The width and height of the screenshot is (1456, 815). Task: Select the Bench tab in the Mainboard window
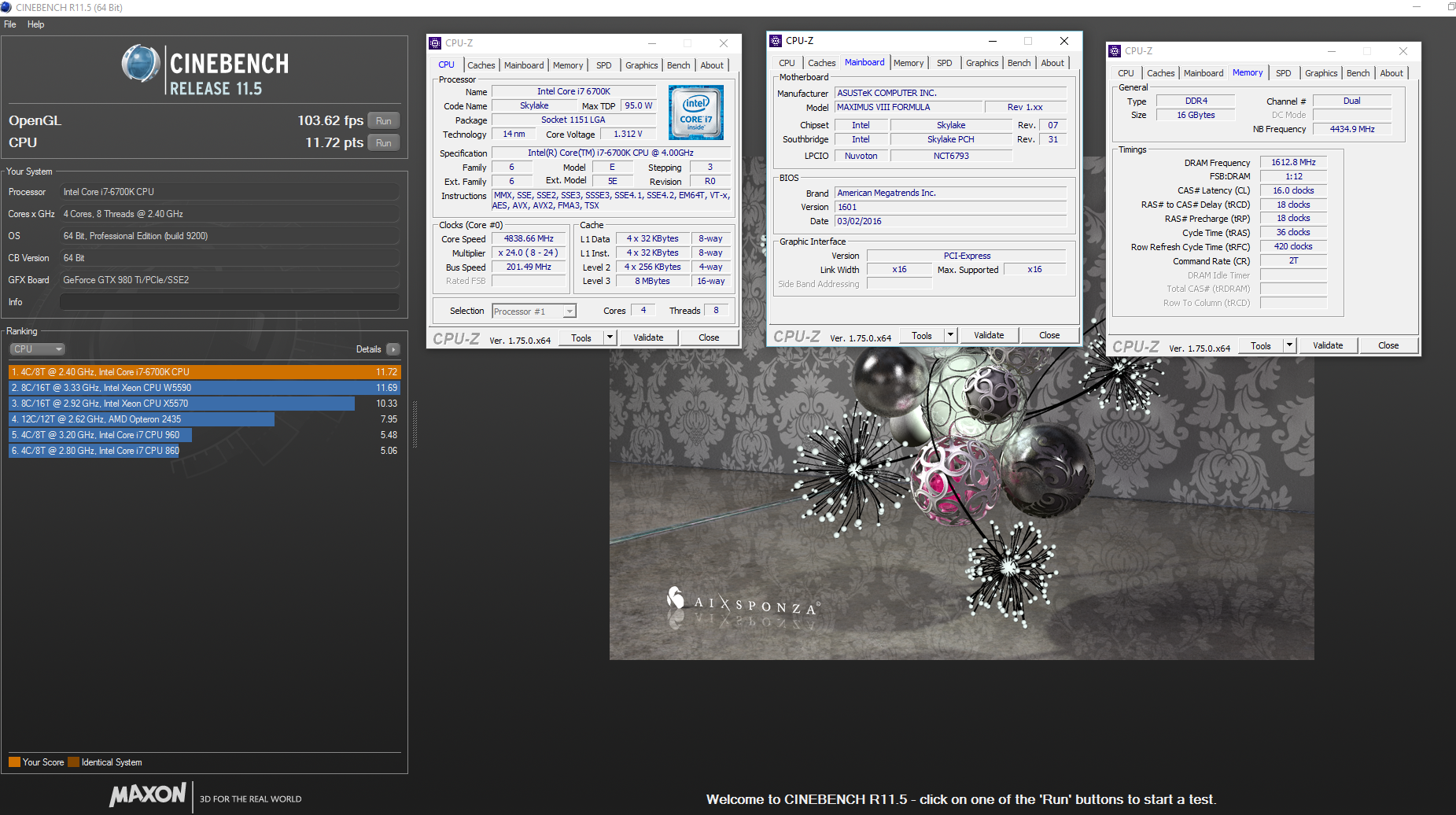click(x=1019, y=63)
